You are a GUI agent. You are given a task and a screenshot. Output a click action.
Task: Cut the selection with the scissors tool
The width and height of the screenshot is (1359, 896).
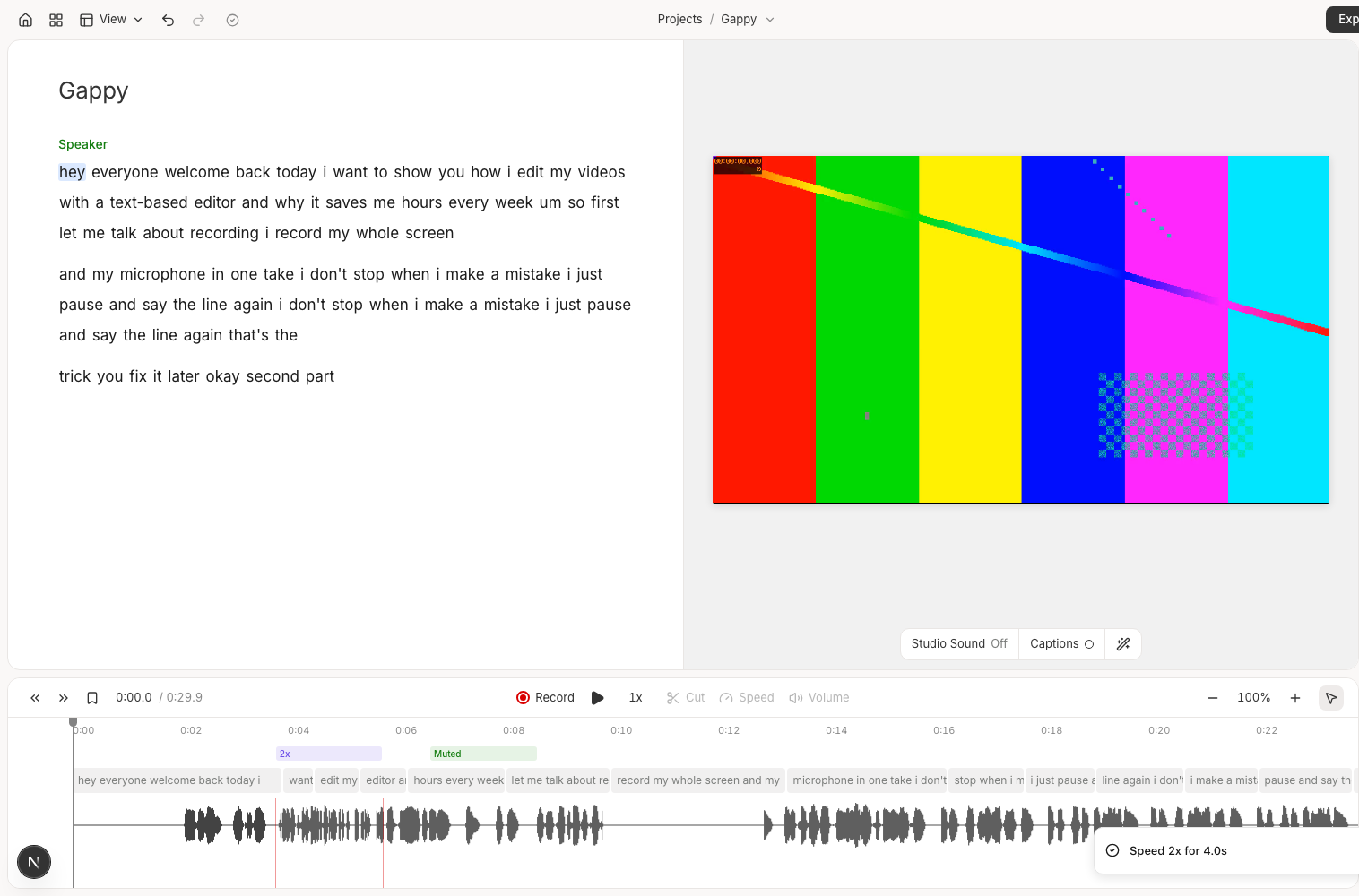click(x=686, y=698)
